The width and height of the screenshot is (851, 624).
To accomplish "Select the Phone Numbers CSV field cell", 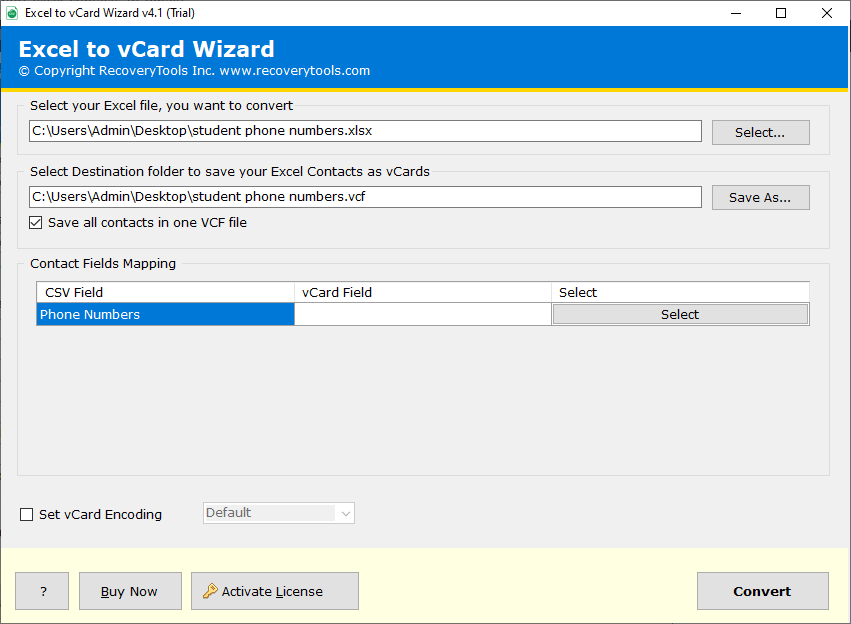I will (166, 314).
